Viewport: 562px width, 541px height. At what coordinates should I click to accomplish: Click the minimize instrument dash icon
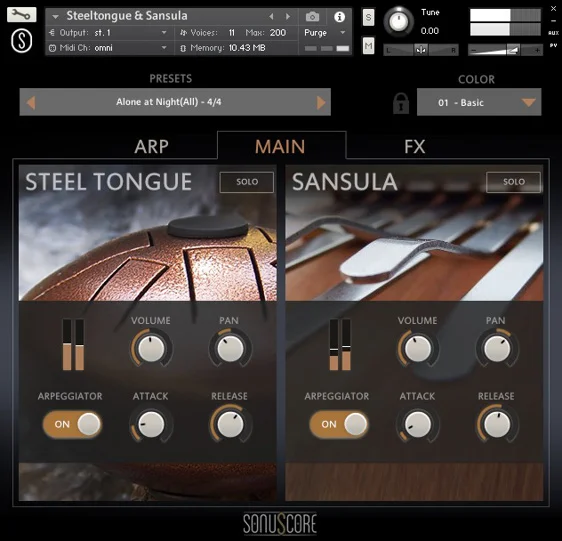(x=553, y=21)
